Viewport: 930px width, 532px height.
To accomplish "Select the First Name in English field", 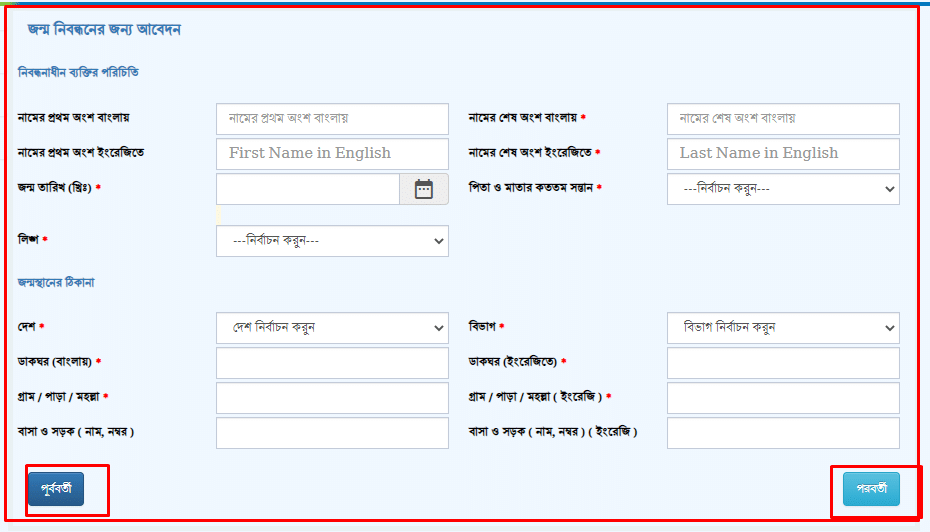I will click(332, 154).
